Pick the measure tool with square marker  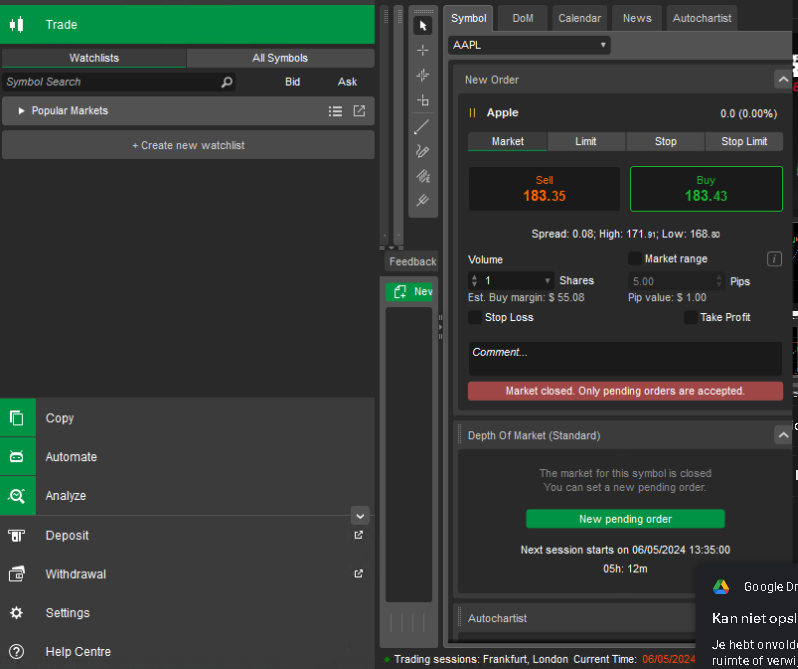[422, 100]
